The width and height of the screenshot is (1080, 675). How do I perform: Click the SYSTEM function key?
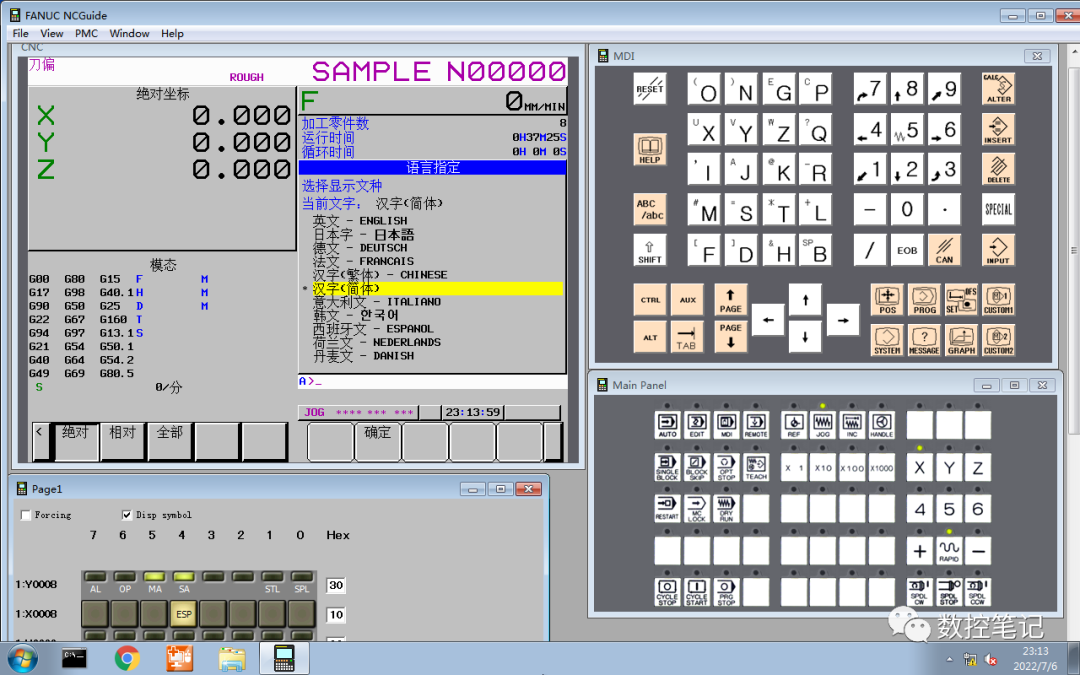(x=887, y=340)
